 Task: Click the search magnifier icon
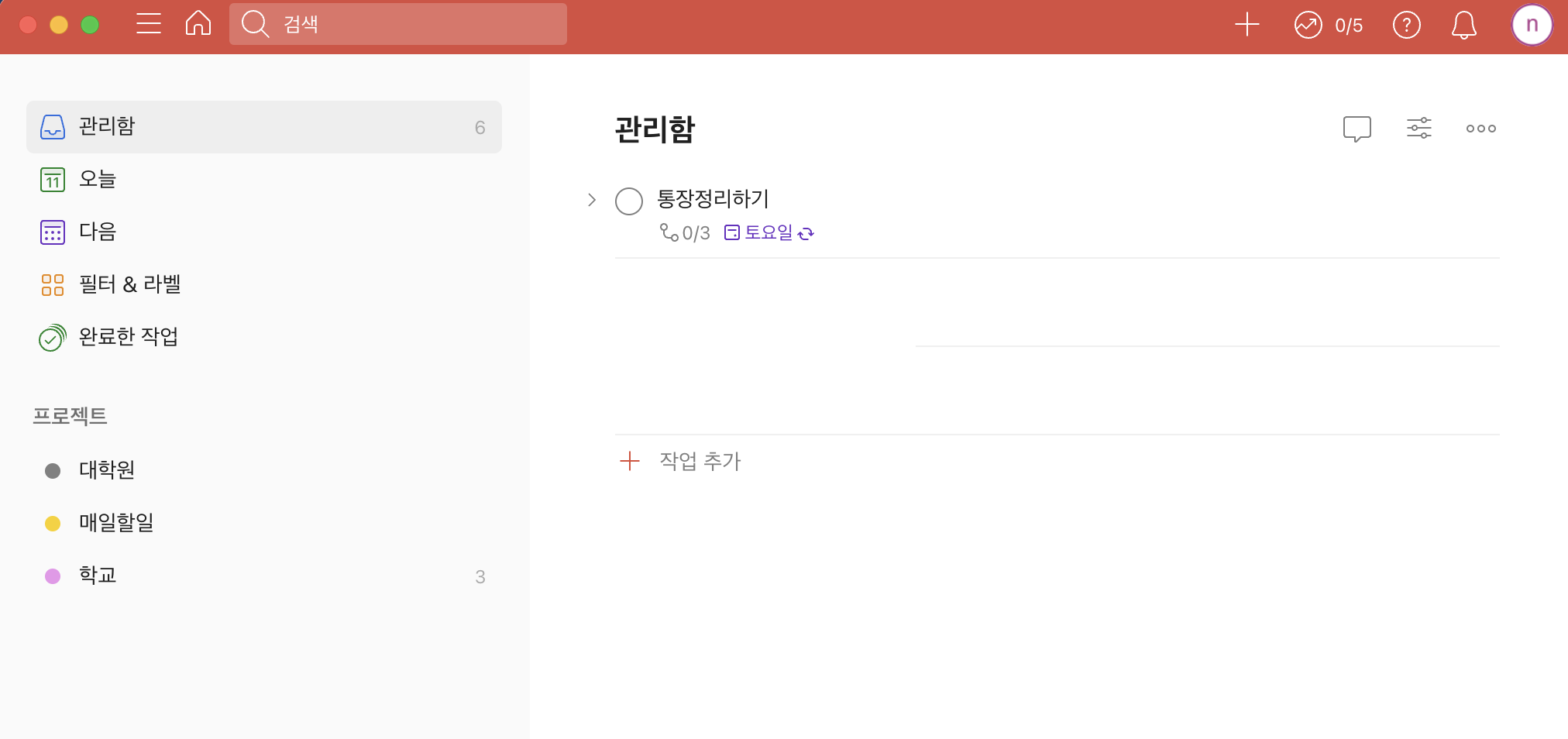255,24
